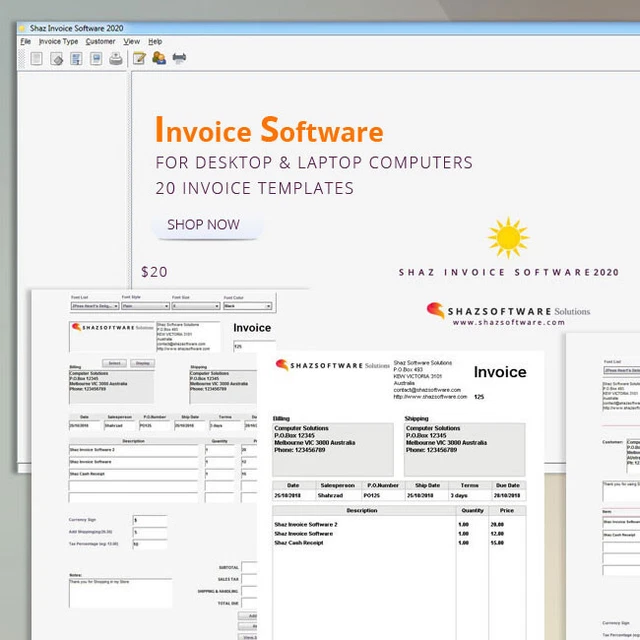Click description field 'Shaz Invoice Software 2'
Viewport: 640px width, 640px height.
pyautogui.click(x=133, y=450)
